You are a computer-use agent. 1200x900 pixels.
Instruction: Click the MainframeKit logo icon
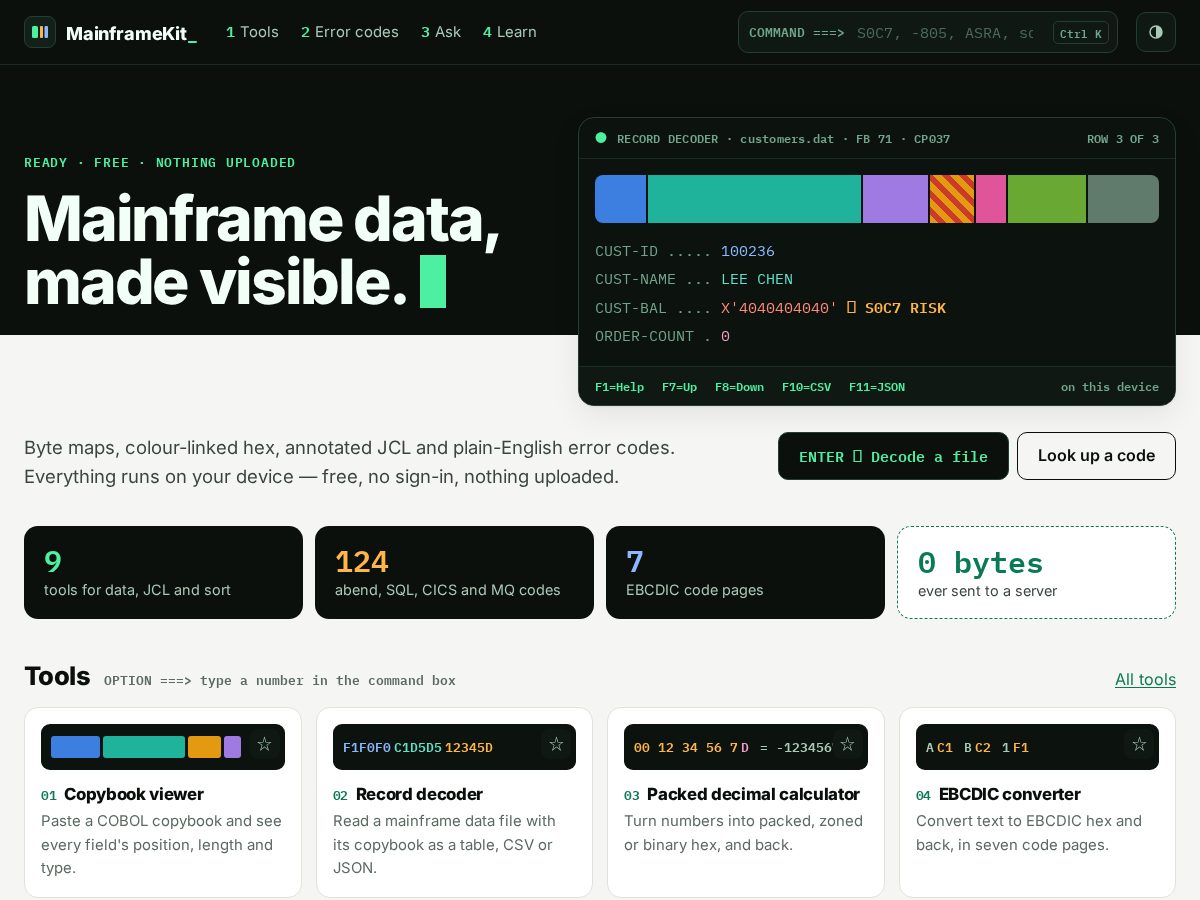[40, 32]
